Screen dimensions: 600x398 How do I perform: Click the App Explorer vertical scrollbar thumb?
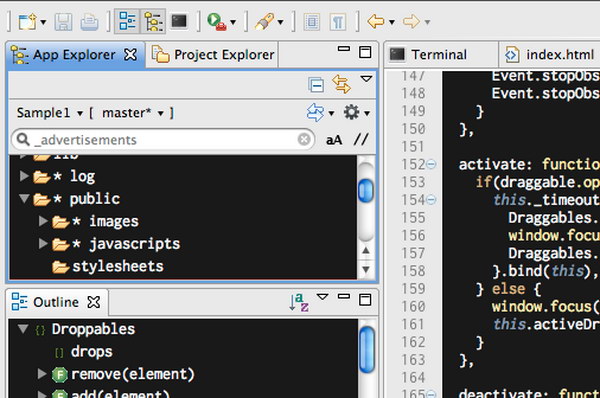click(x=366, y=190)
